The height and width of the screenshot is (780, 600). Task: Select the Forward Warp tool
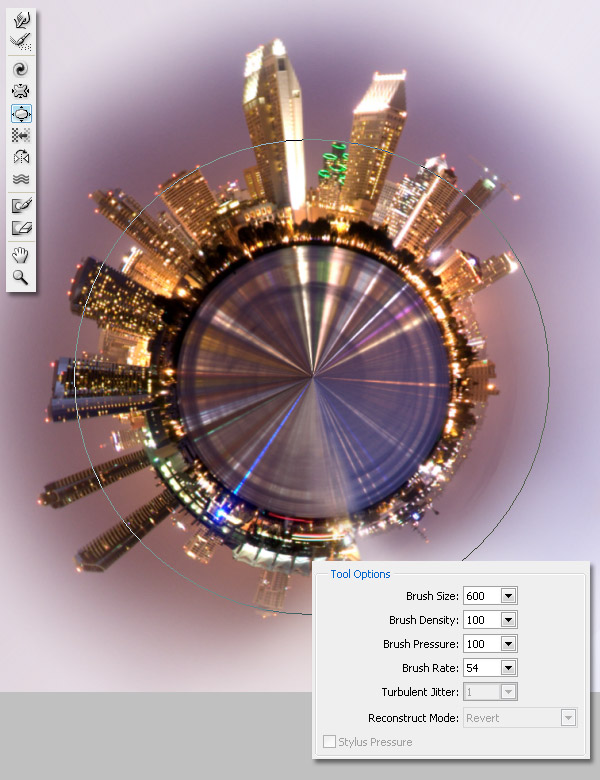point(21,20)
